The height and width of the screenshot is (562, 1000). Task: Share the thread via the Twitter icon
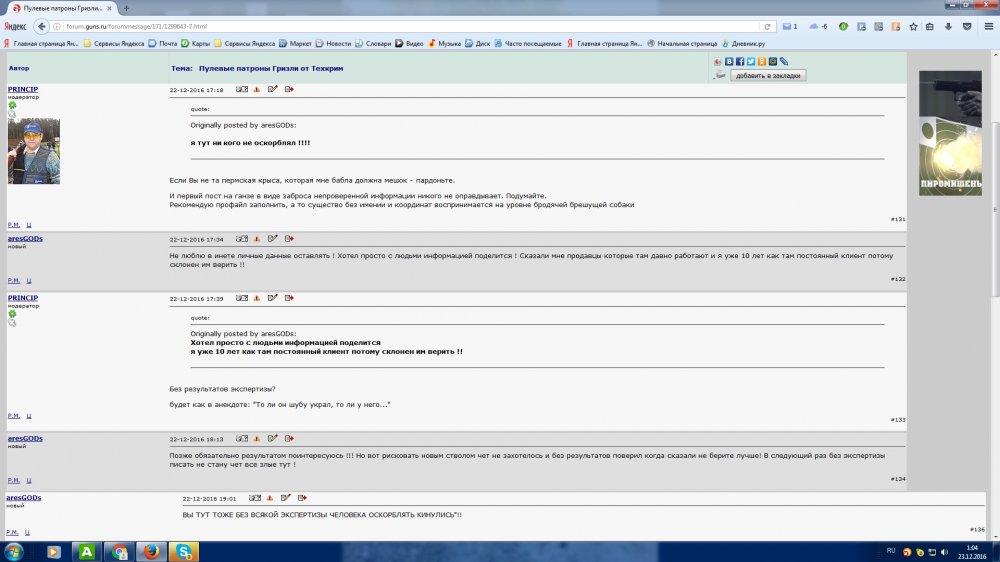(x=751, y=62)
